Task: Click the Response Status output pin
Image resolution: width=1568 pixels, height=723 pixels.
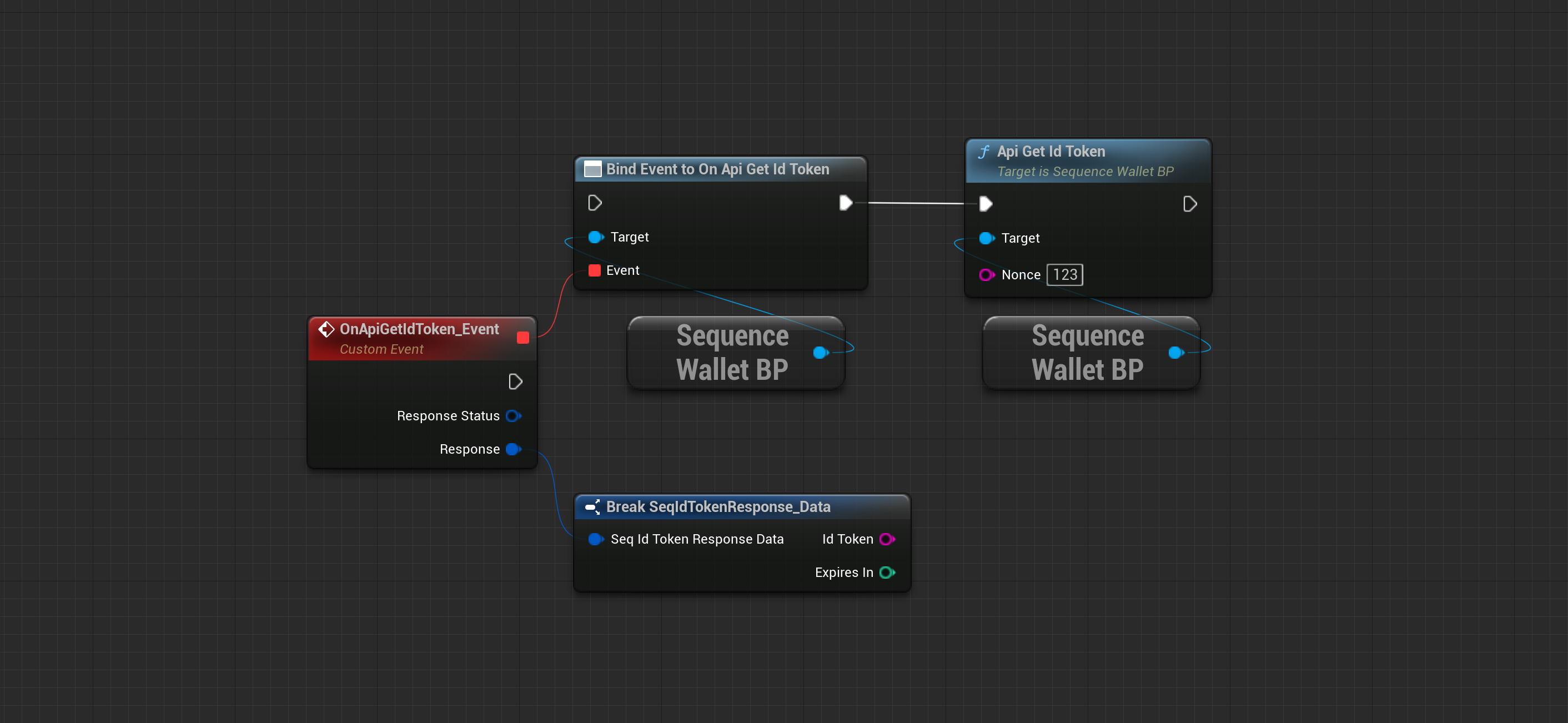Action: click(x=513, y=416)
